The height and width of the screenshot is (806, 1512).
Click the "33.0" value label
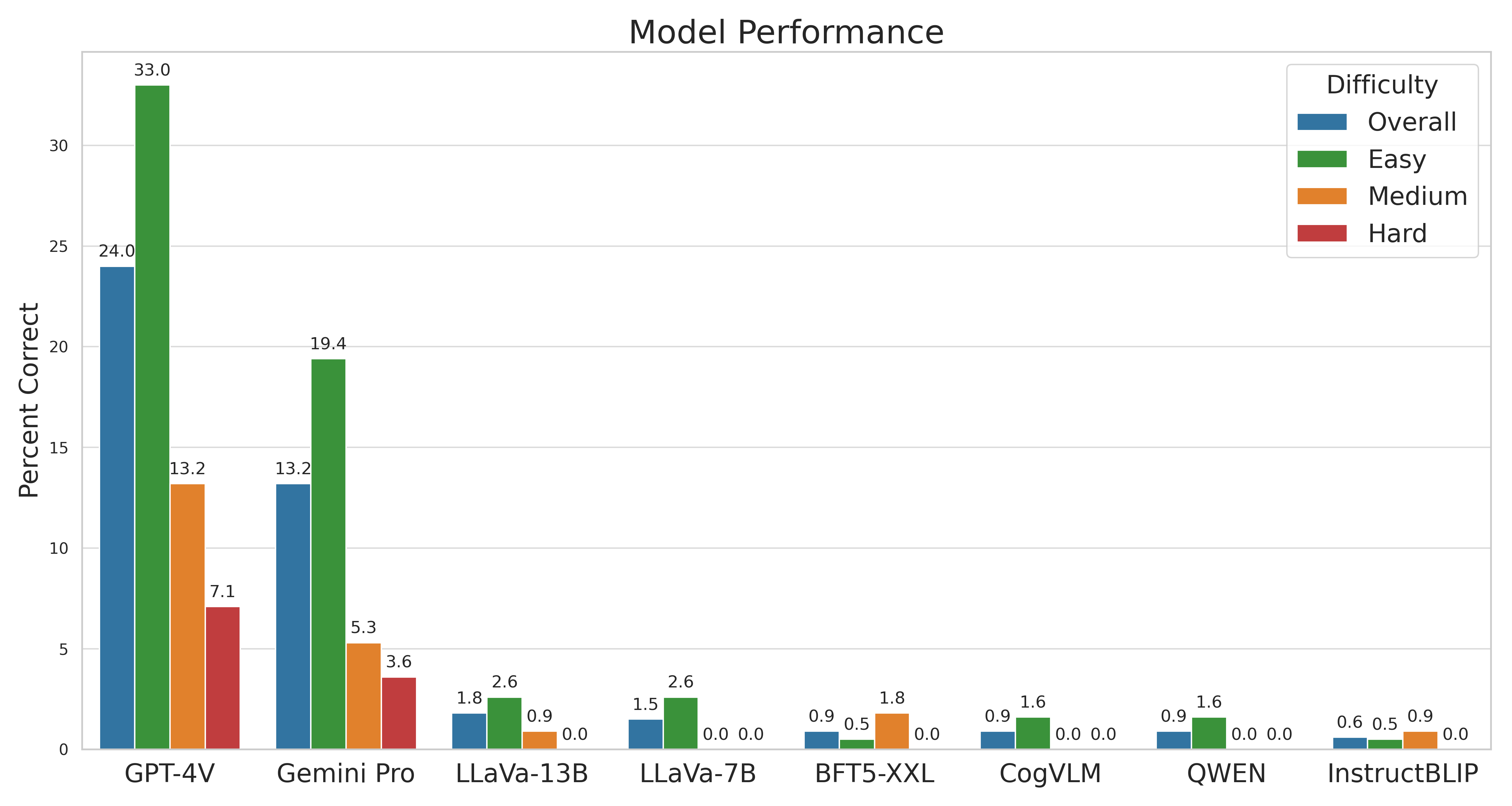[152, 71]
